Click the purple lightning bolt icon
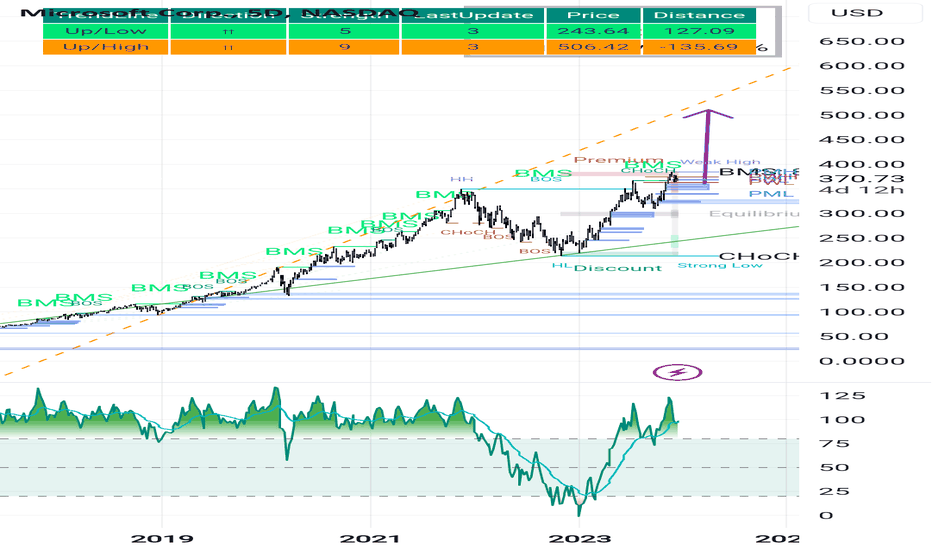The width and height of the screenshot is (932, 550). (678, 373)
